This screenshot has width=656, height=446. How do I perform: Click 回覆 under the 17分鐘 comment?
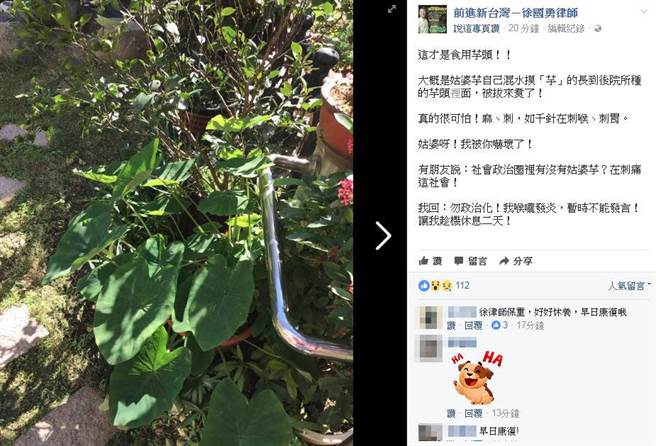474,326
